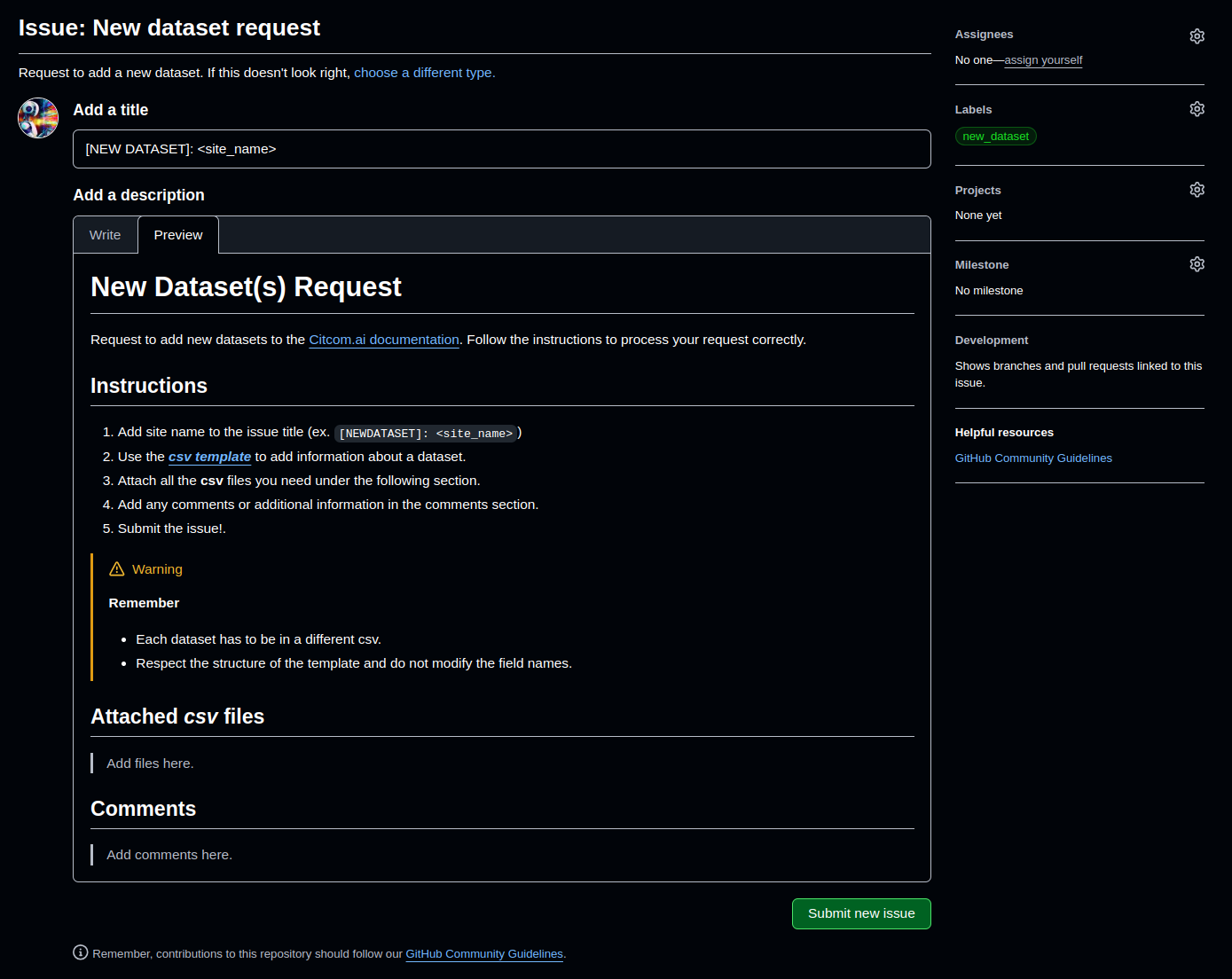The image size is (1232, 979).
Task: Click the 'Issue: New dataset request' heading
Action: tap(169, 27)
